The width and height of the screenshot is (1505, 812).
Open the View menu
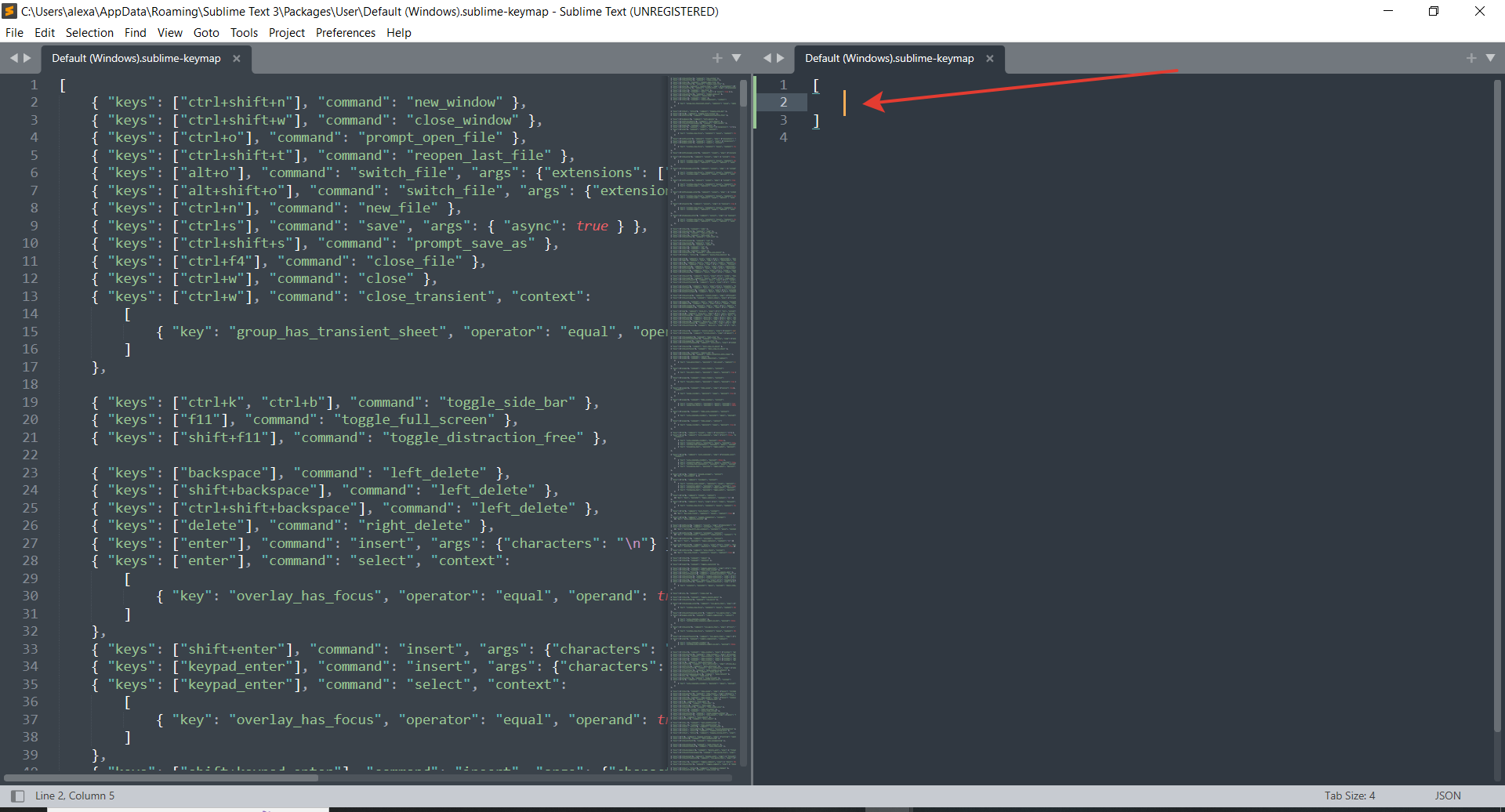(169, 32)
